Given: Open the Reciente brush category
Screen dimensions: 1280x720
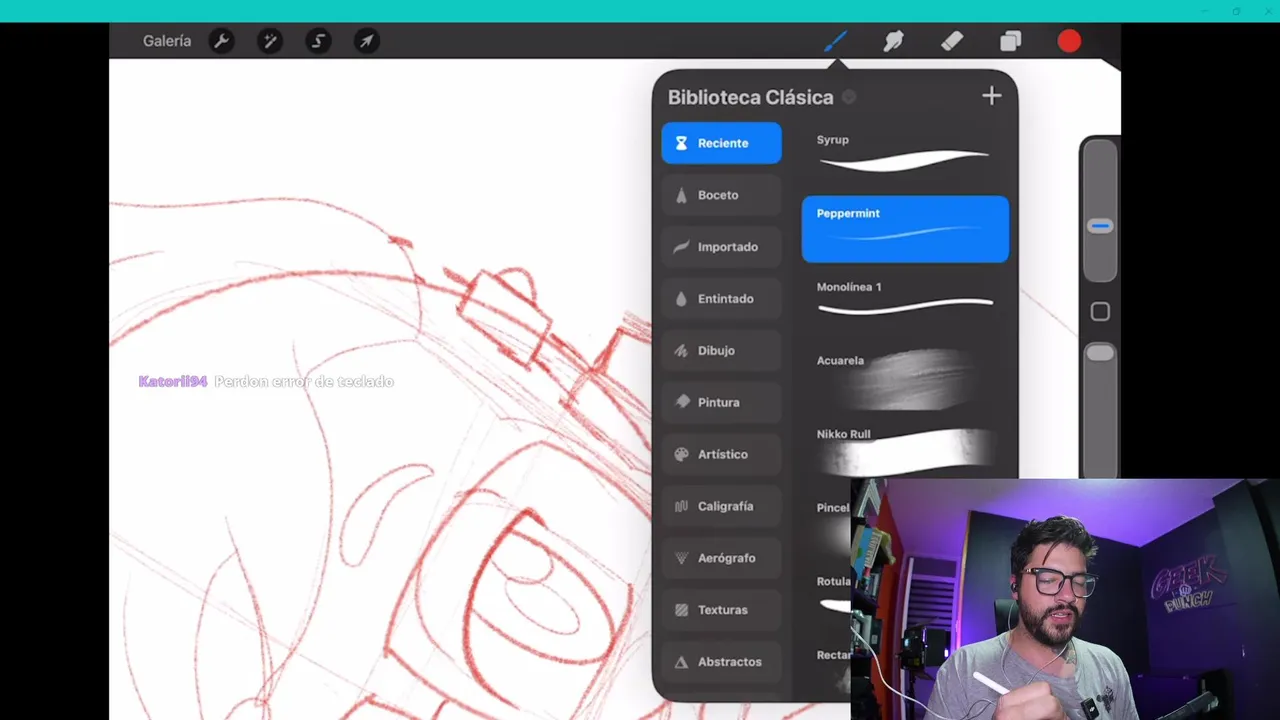Looking at the screenshot, I should coord(721,143).
